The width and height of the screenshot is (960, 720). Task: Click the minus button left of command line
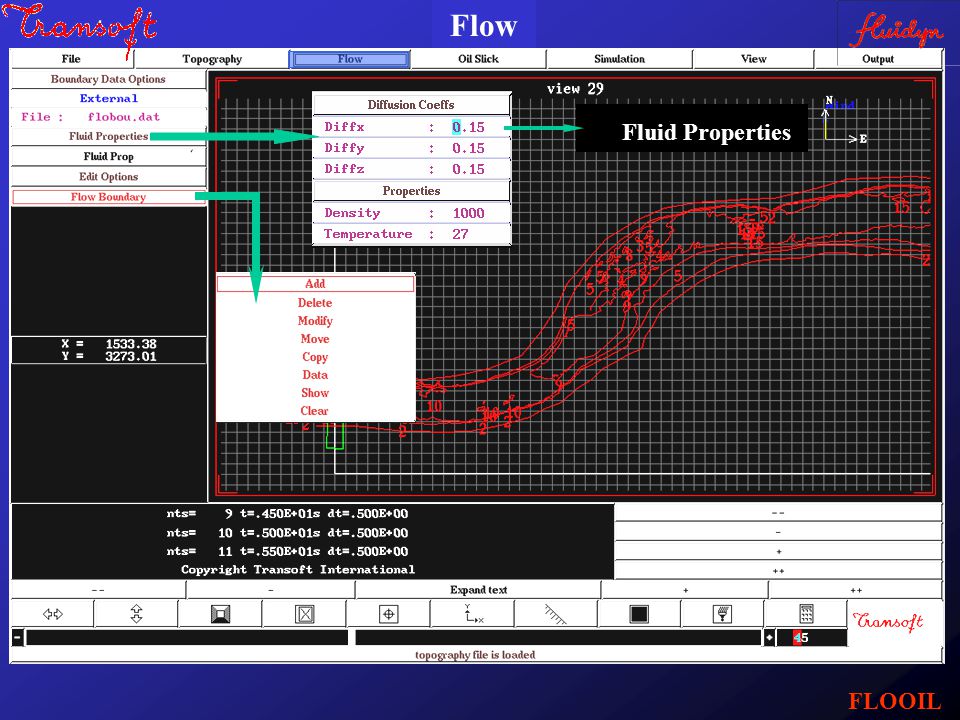pyautogui.click(x=17, y=638)
